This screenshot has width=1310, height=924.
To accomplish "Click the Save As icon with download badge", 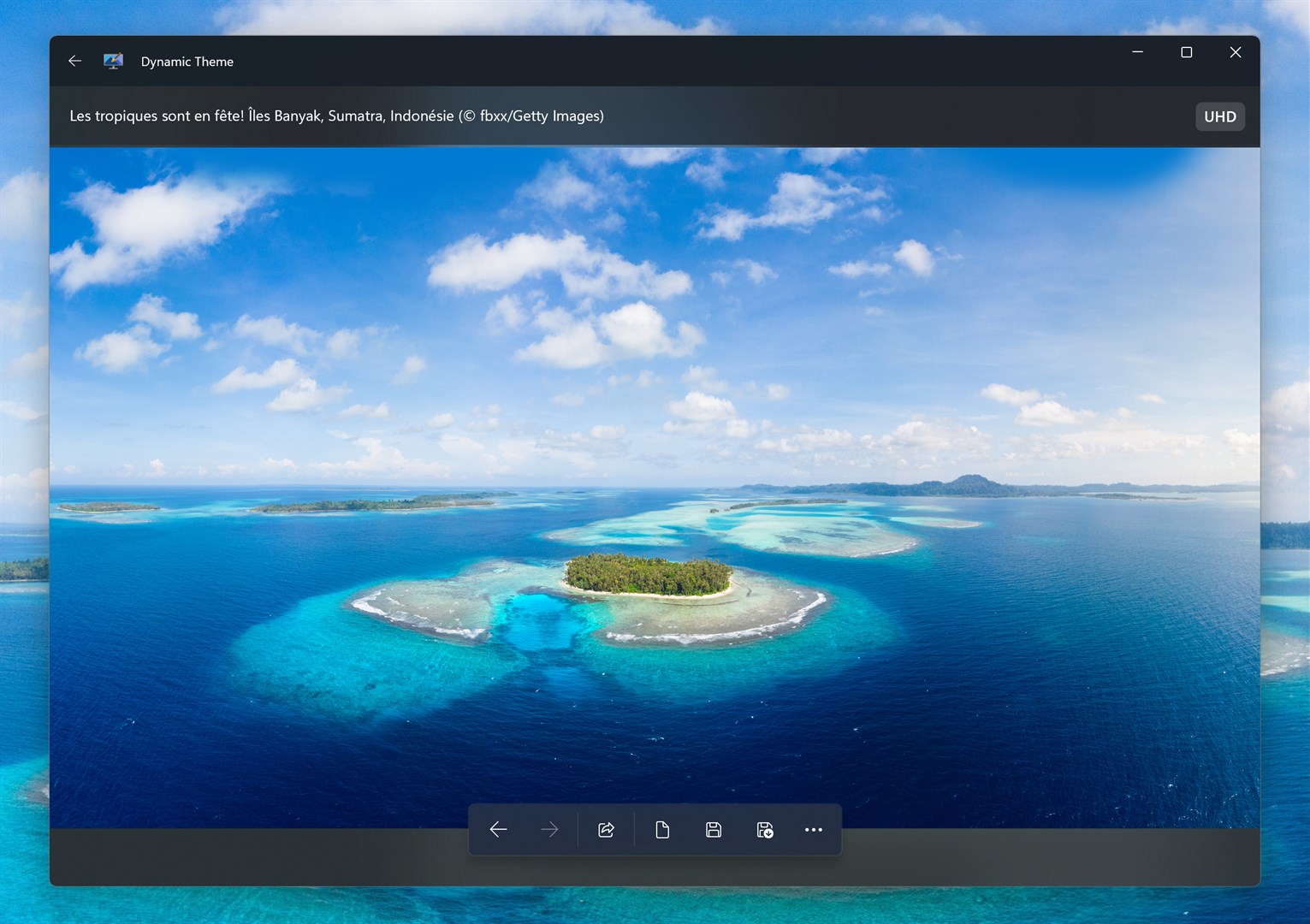I will coord(764,829).
